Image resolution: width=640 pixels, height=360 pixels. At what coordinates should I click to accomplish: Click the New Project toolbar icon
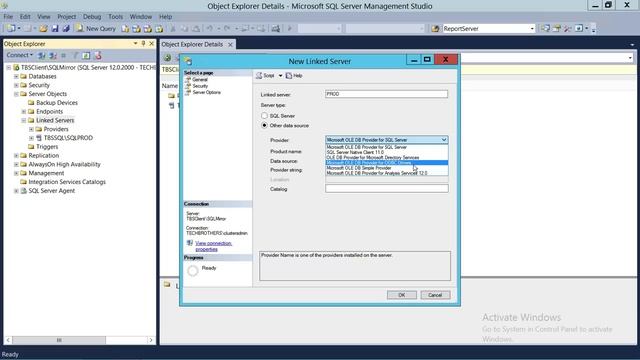[x=11, y=29]
